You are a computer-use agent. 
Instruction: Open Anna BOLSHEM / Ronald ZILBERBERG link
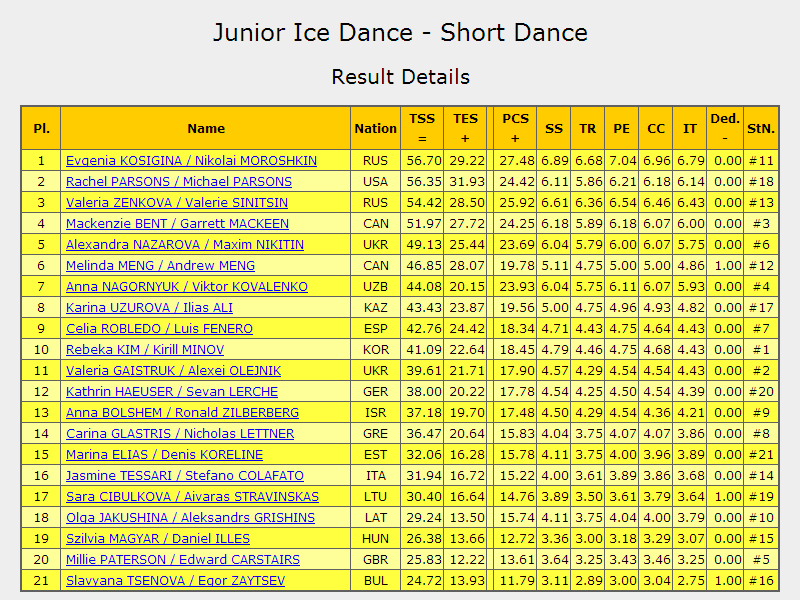coord(182,412)
